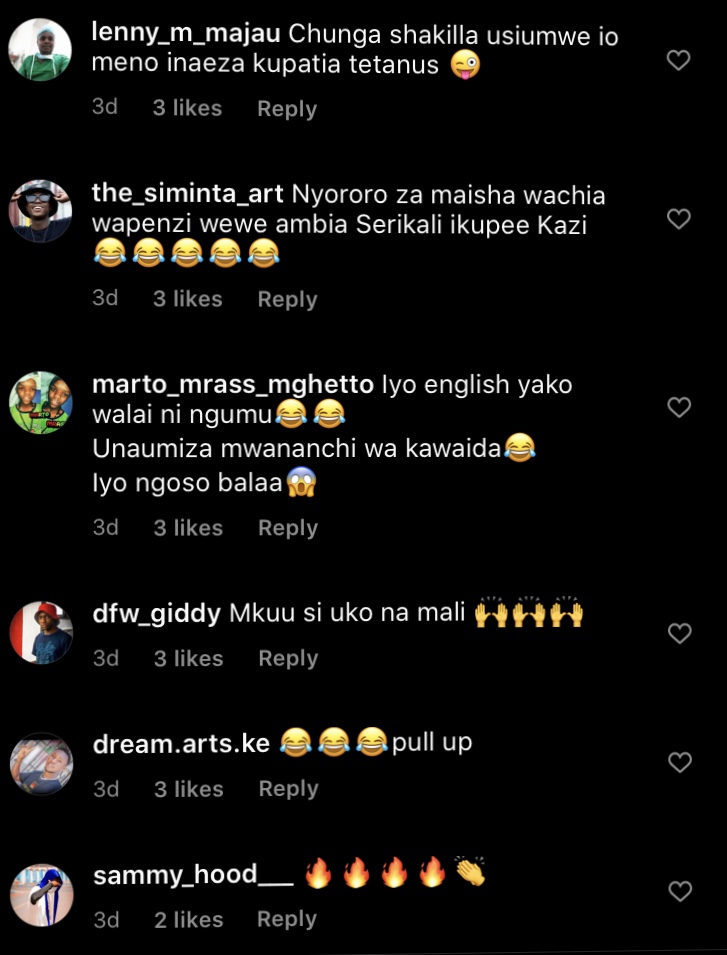The width and height of the screenshot is (727, 955).
Task: Open the_siminta_art's avatar
Action: point(40,211)
